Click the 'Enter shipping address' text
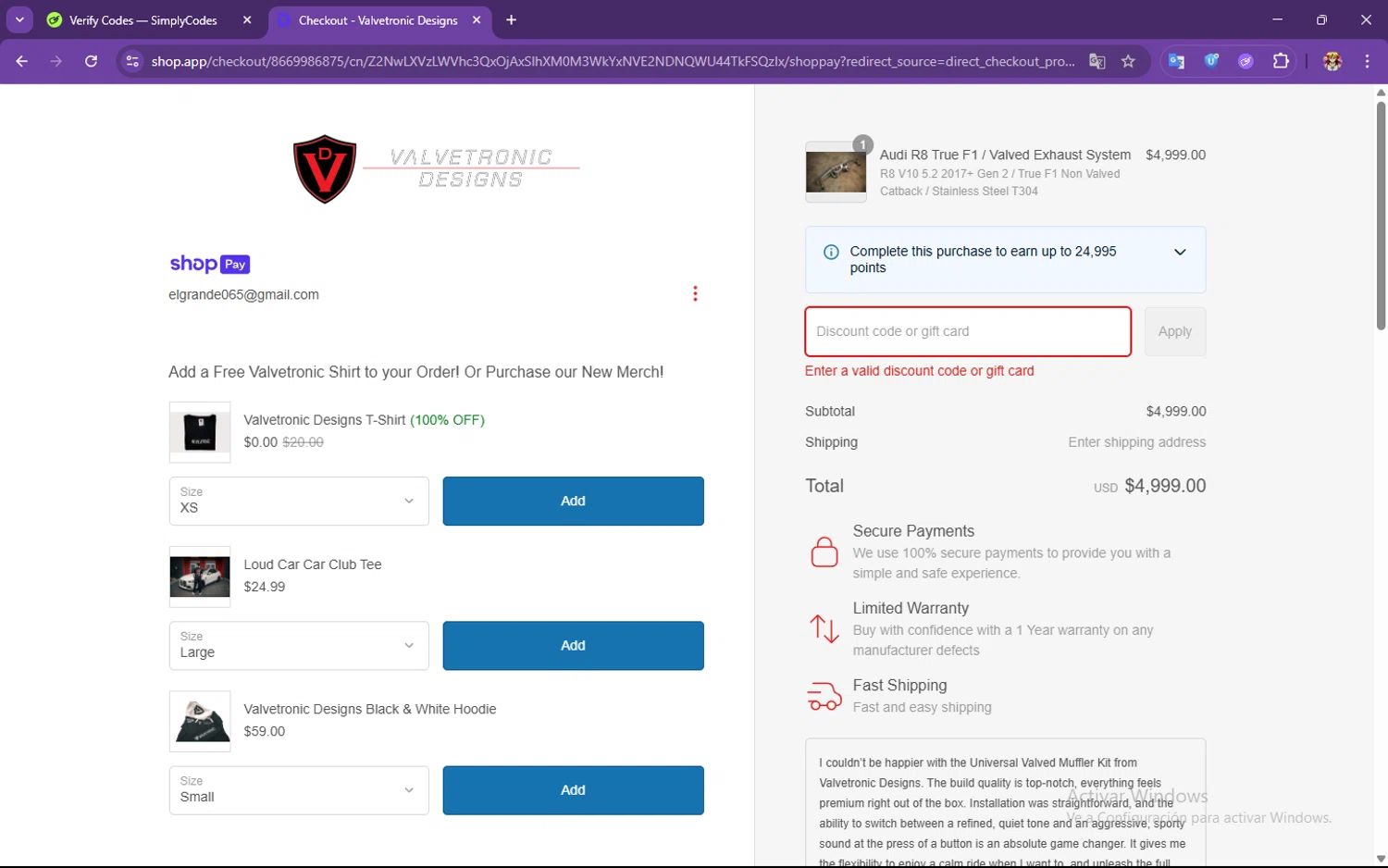 pos(1136,442)
